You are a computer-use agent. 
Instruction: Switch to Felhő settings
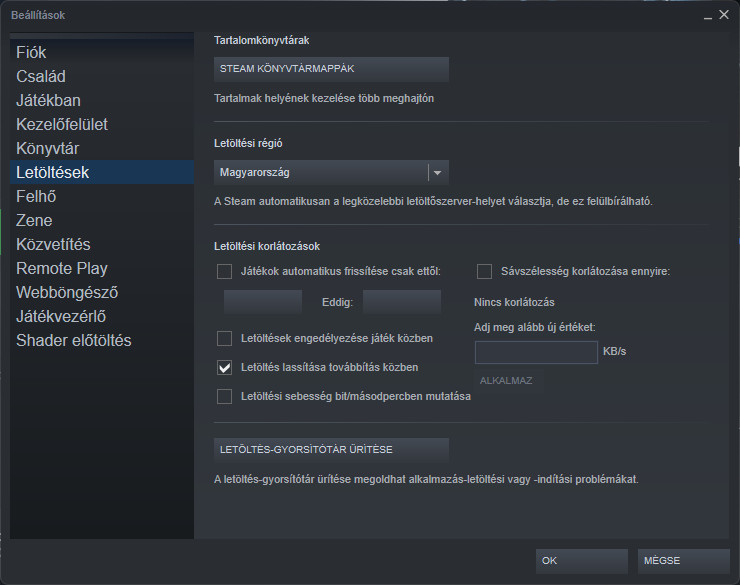(36, 196)
